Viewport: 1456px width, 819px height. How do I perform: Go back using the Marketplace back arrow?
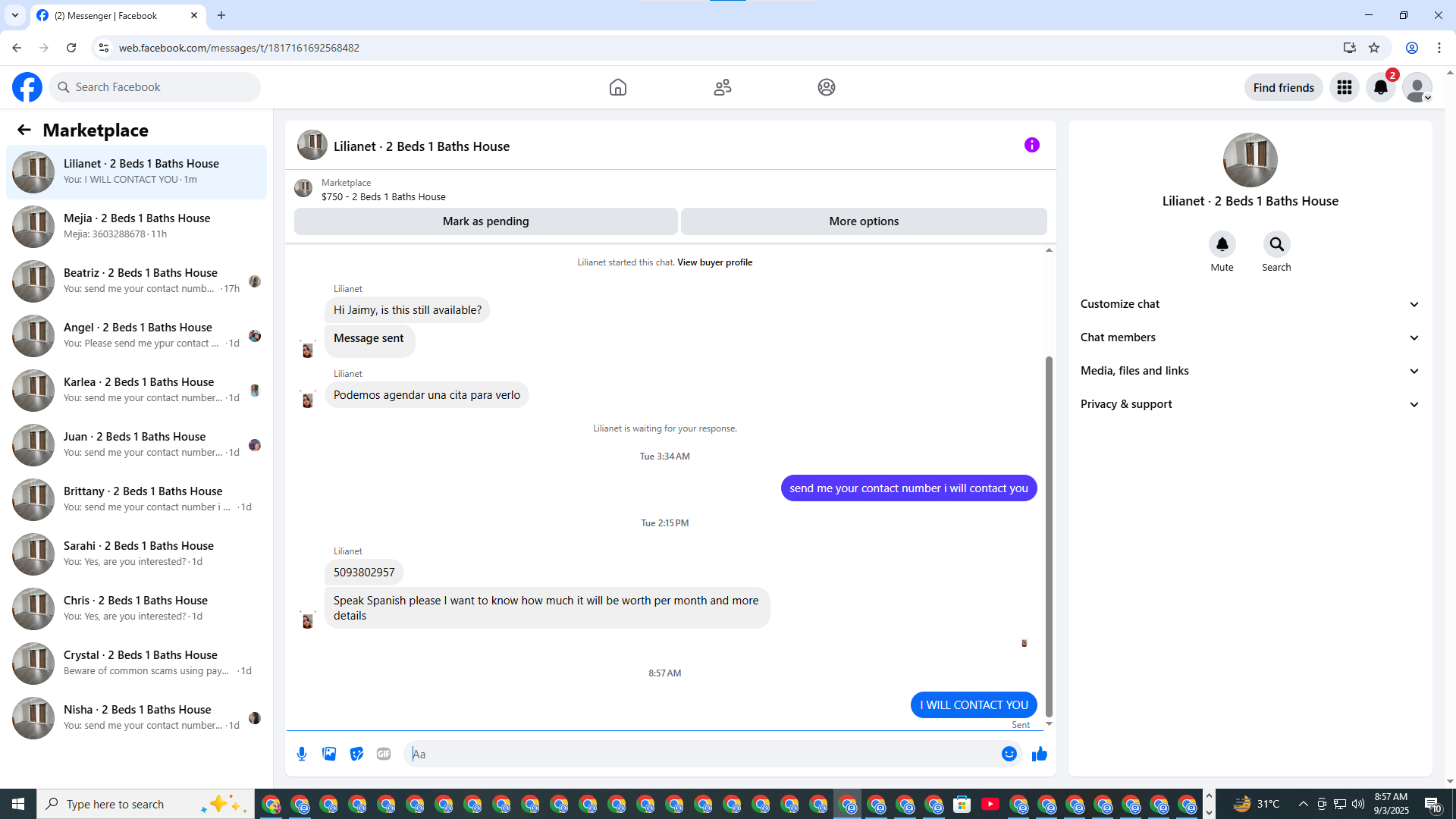tap(24, 130)
